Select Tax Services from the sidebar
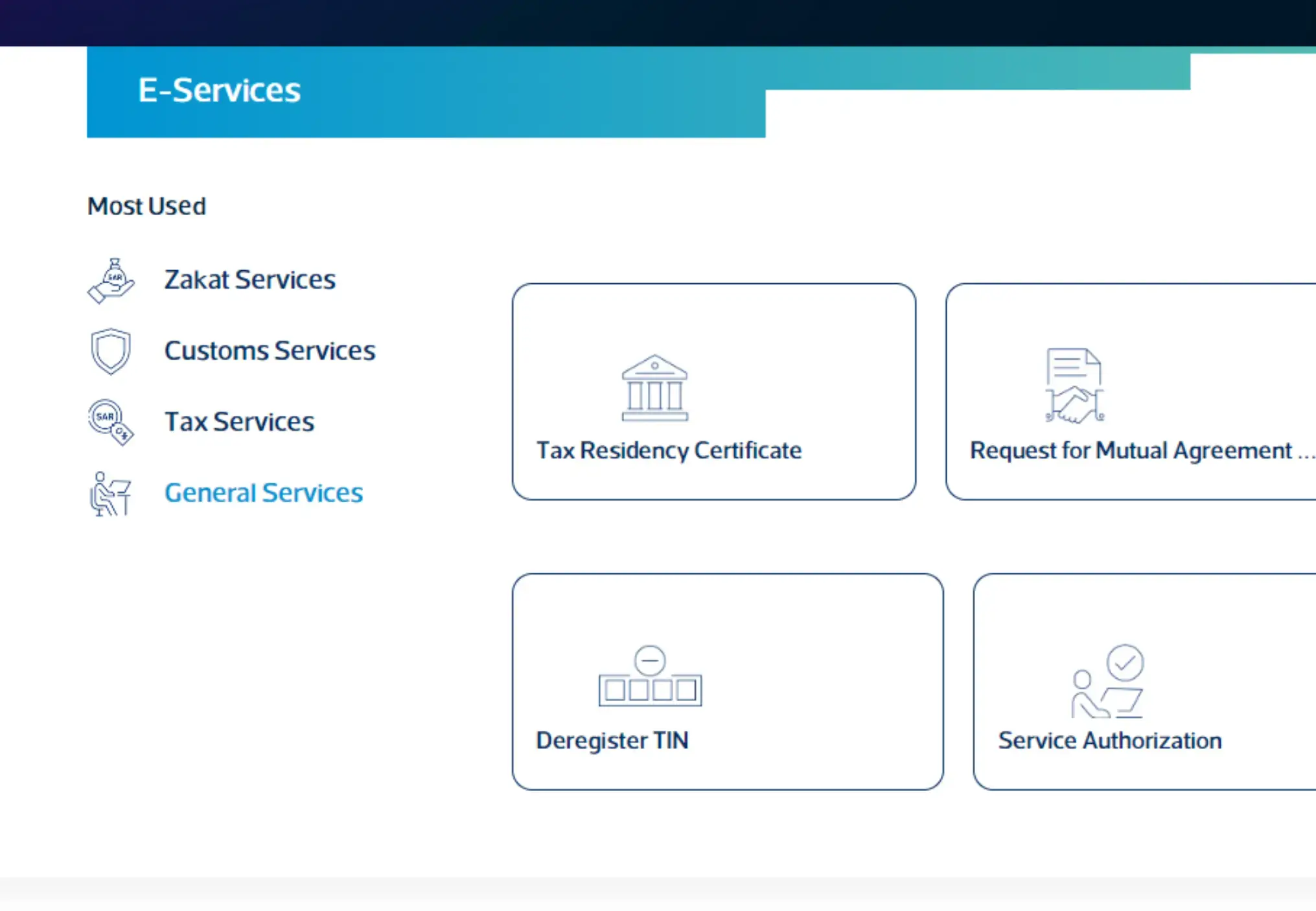This screenshot has height=911, width=1316. pyautogui.click(x=240, y=421)
